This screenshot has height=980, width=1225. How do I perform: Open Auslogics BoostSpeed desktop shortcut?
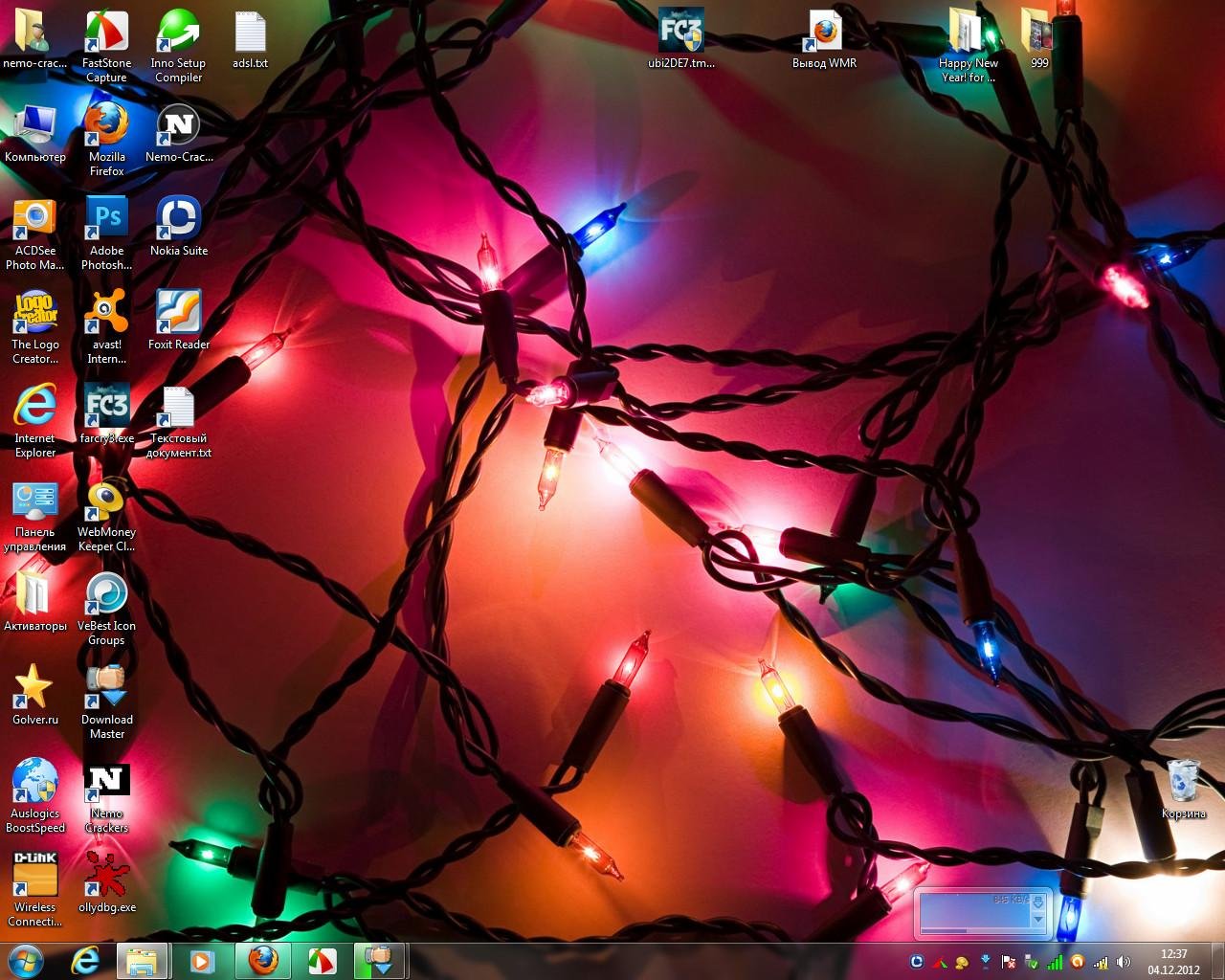pyautogui.click(x=35, y=797)
